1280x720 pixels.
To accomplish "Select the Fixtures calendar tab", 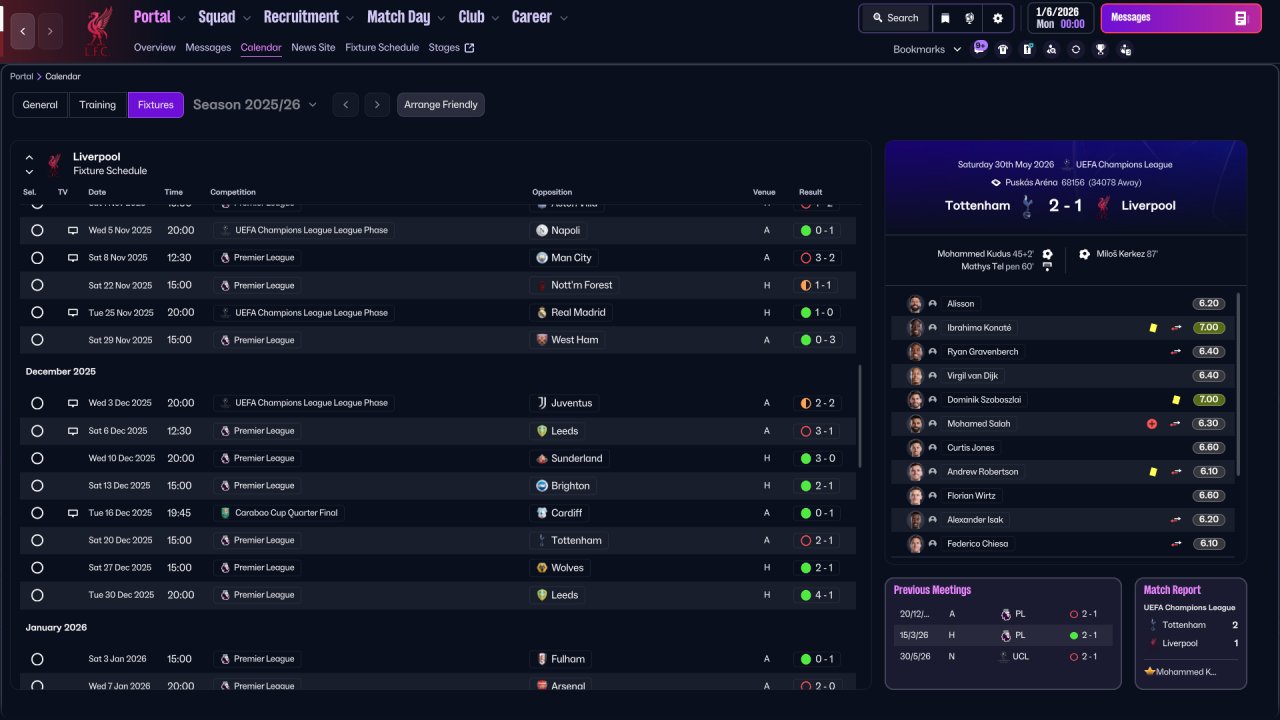I will [156, 105].
